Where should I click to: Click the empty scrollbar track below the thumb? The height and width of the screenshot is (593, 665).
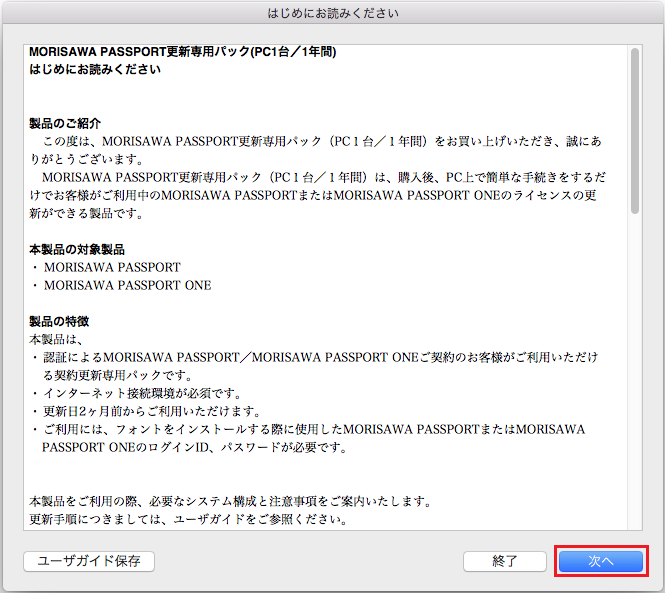635,380
